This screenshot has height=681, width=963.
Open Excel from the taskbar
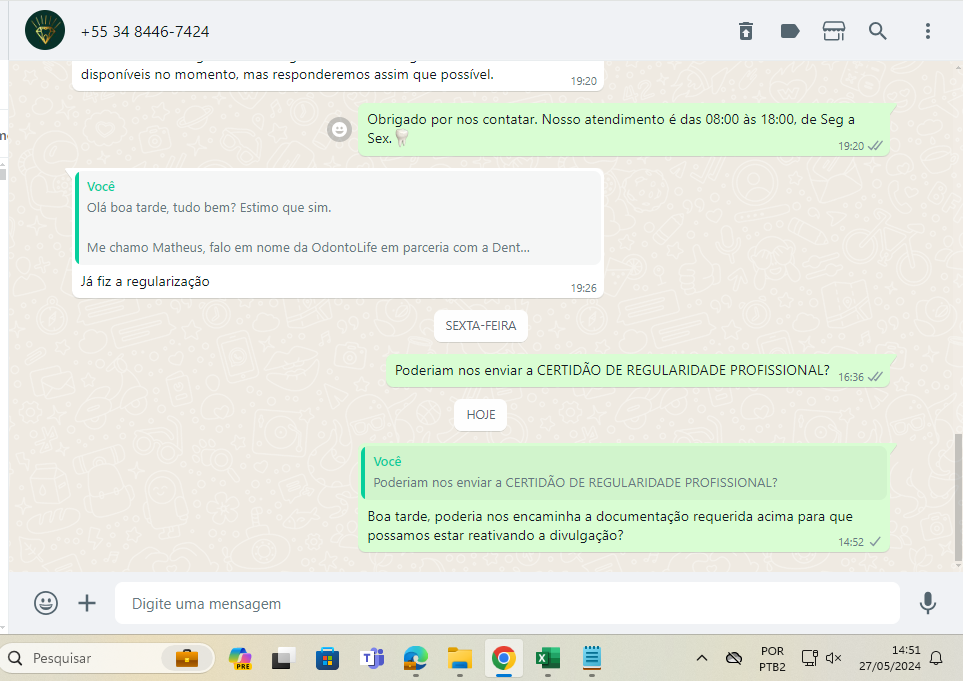[547, 658]
